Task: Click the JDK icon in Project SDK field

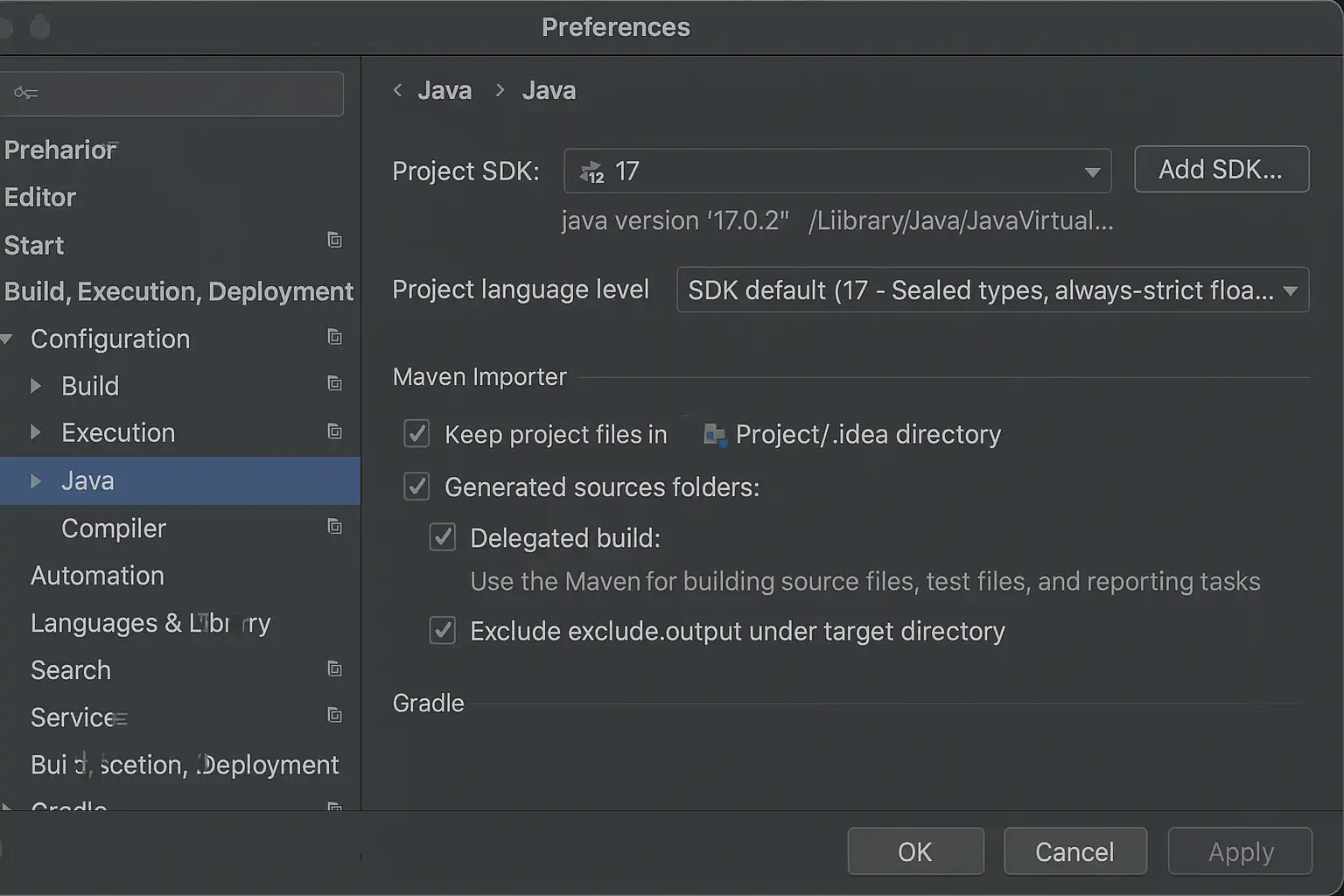Action: pyautogui.click(x=592, y=171)
